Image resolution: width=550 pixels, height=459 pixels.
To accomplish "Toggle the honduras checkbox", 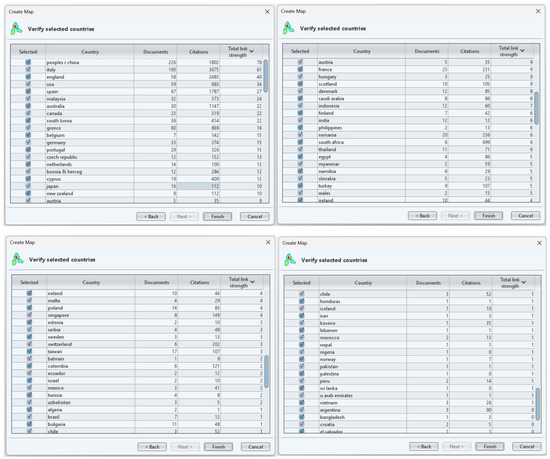I will [302, 301].
